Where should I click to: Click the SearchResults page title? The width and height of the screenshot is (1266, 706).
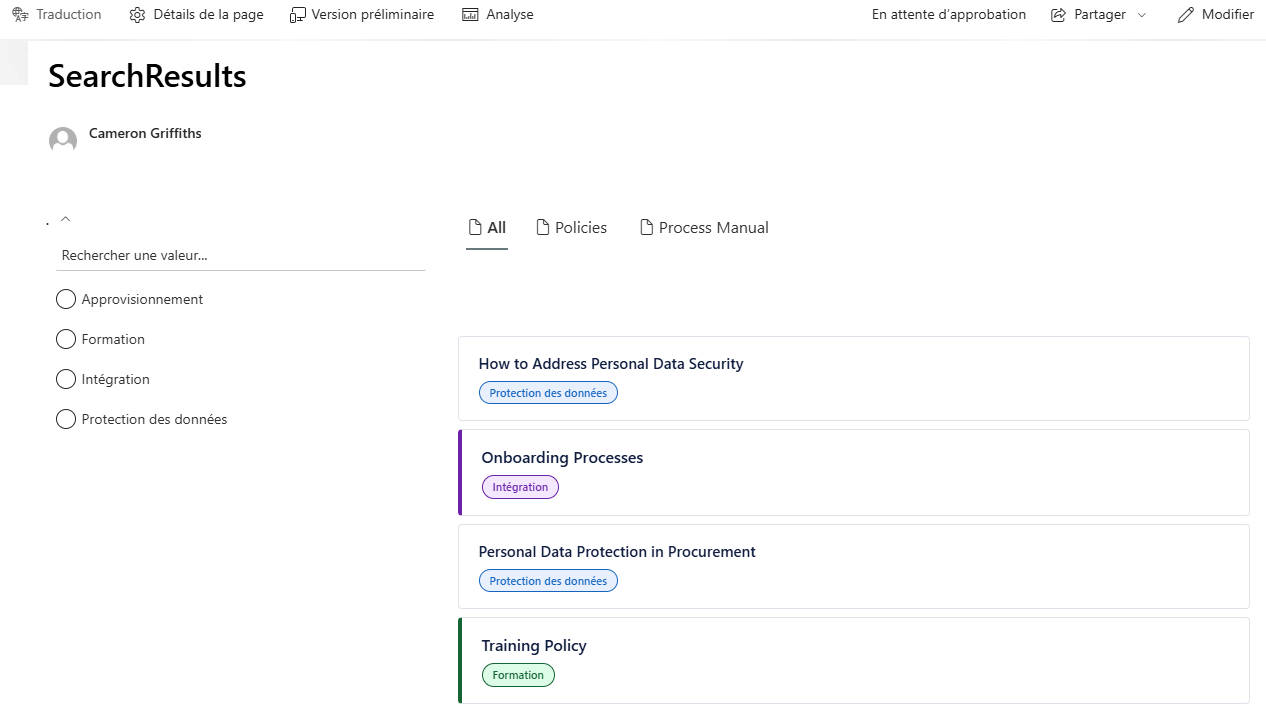[147, 76]
